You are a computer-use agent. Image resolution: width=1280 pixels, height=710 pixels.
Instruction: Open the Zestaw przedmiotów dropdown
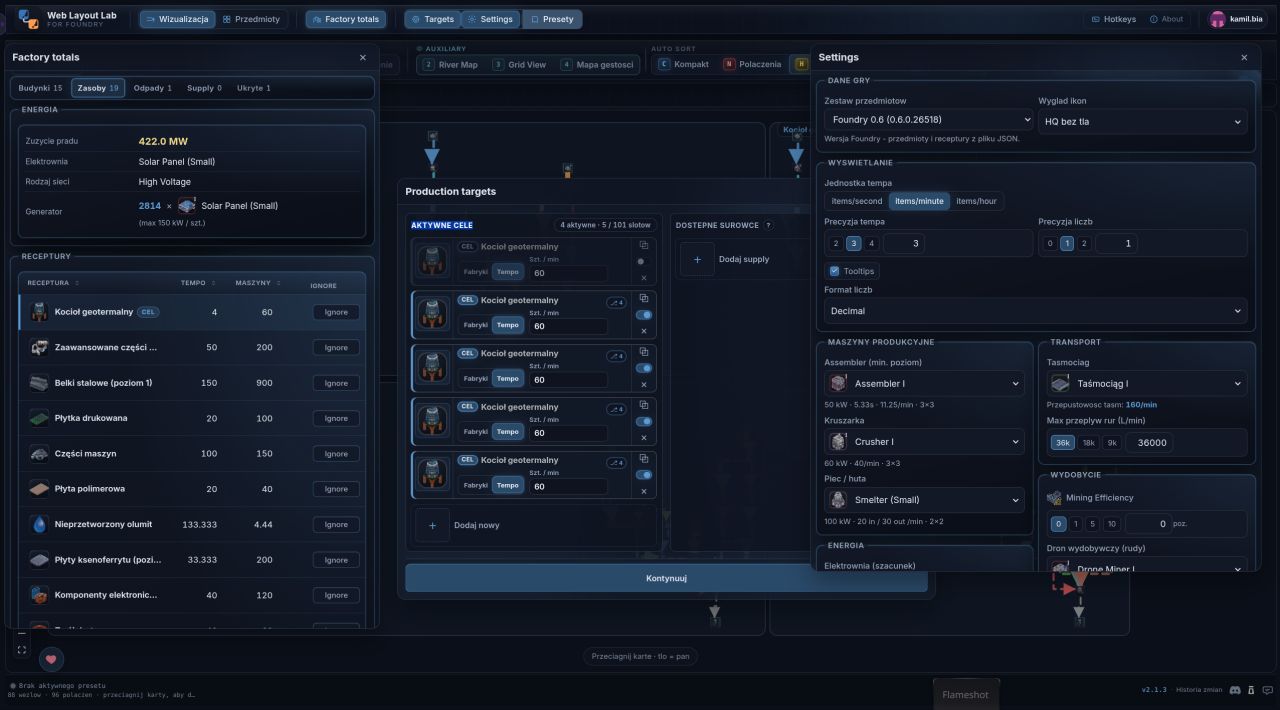(928, 120)
